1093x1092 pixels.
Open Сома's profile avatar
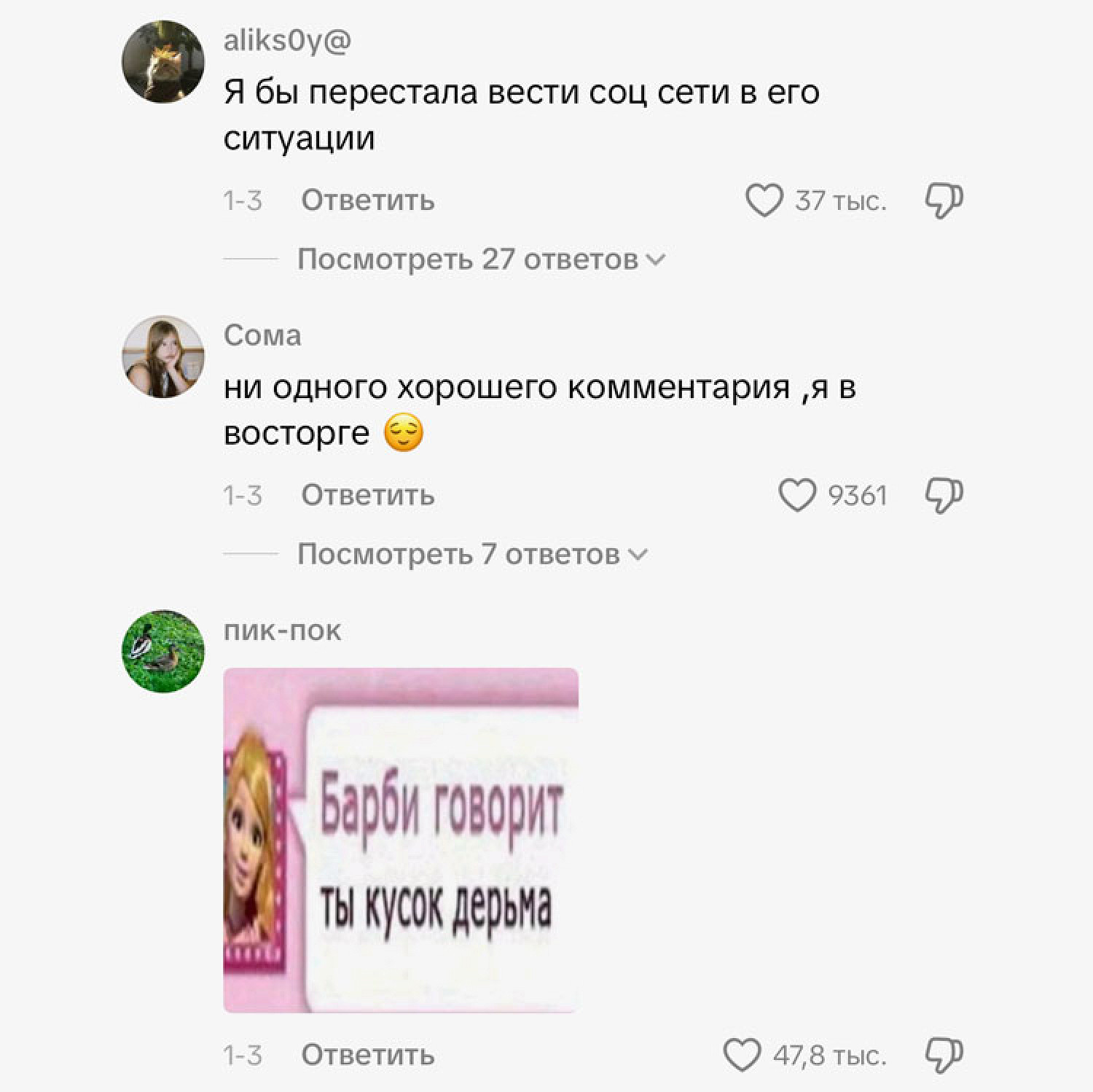tap(163, 356)
